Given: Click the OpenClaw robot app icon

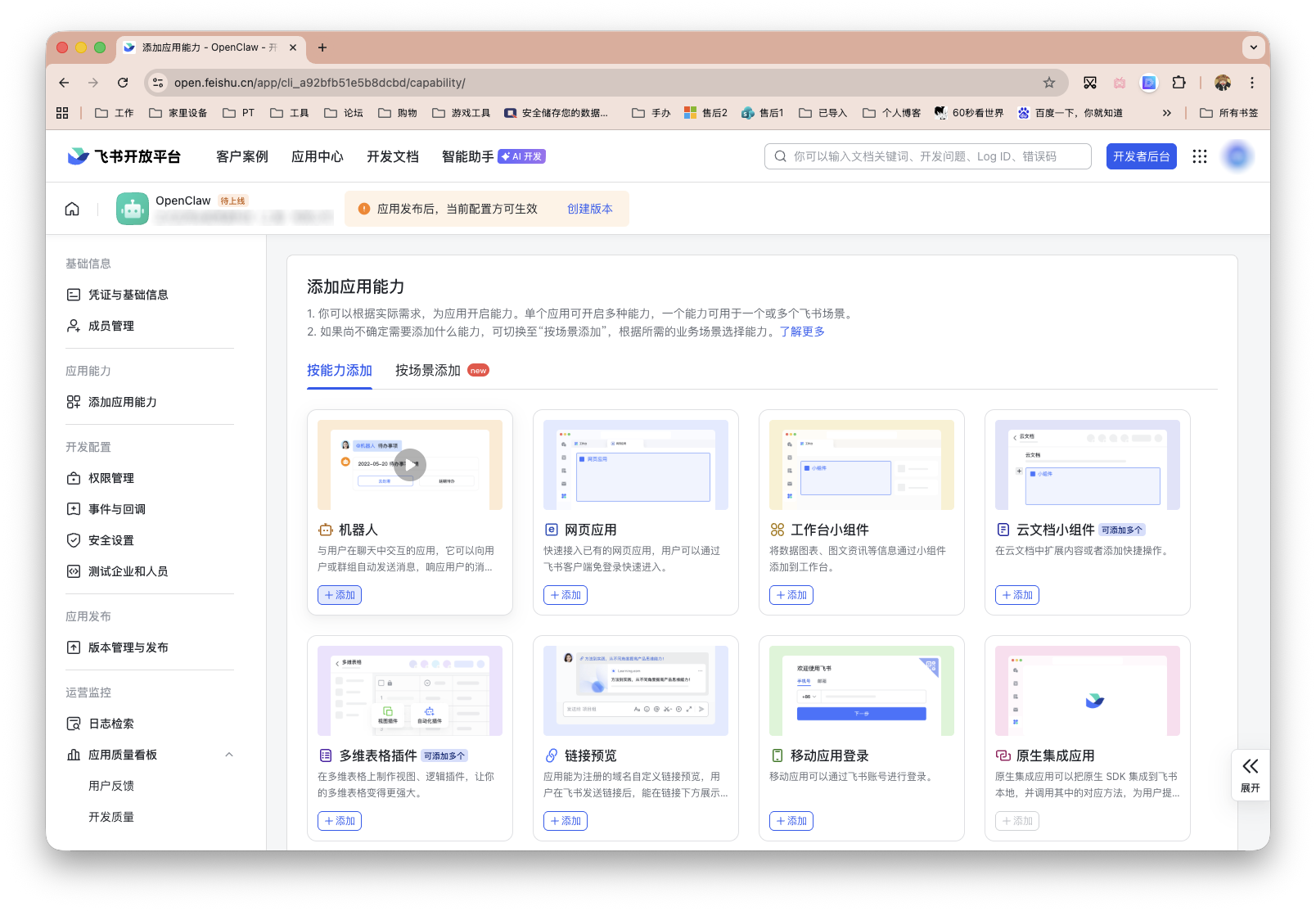Looking at the screenshot, I should 132,209.
